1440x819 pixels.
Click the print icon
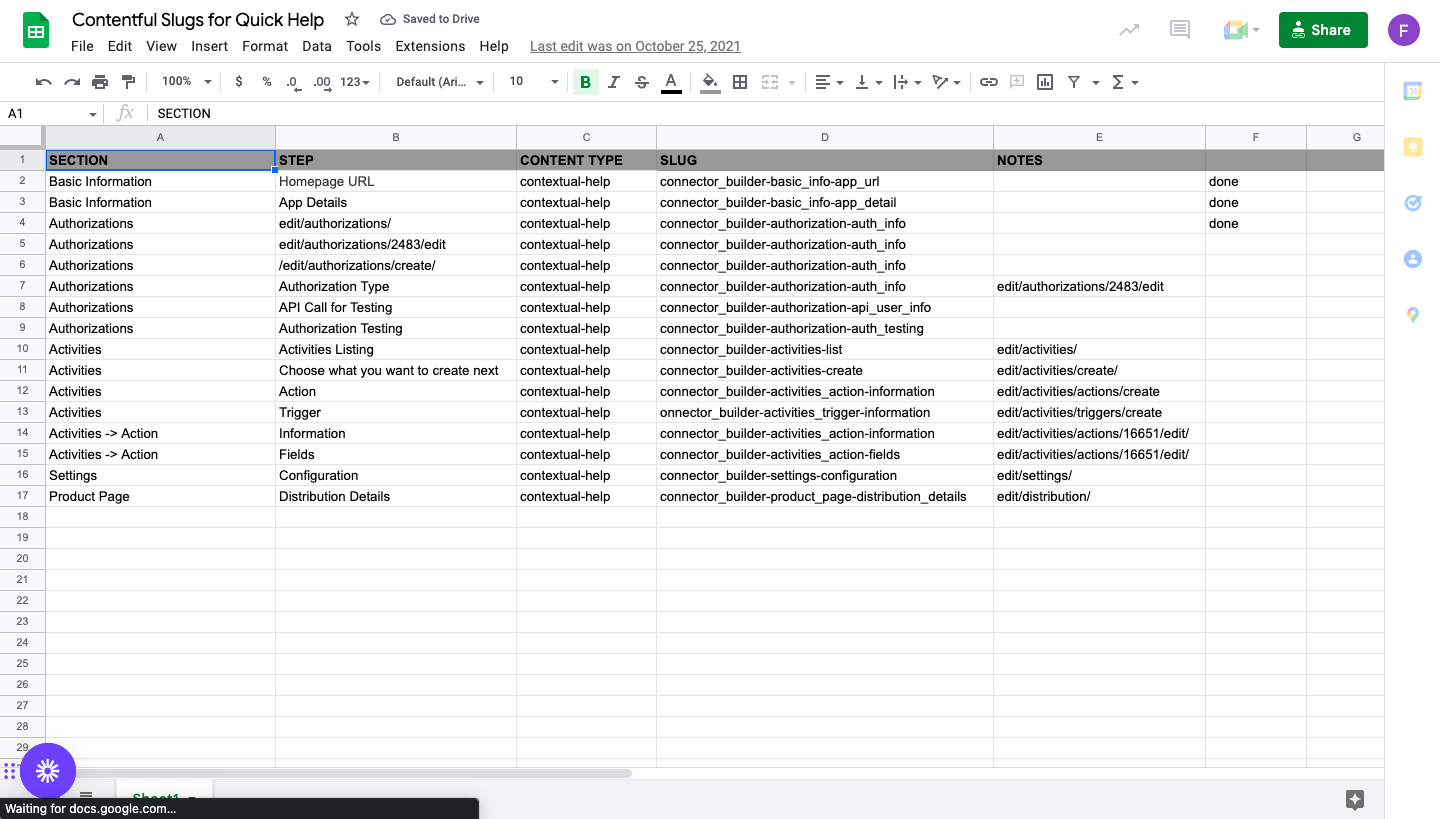(100, 82)
